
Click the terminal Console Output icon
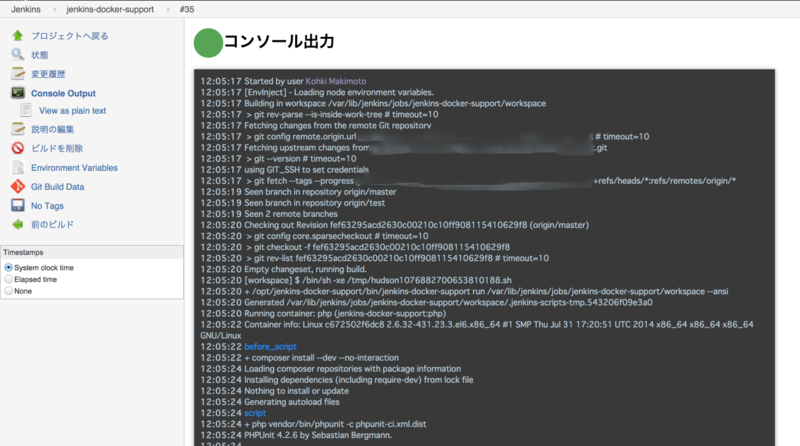(x=18, y=92)
